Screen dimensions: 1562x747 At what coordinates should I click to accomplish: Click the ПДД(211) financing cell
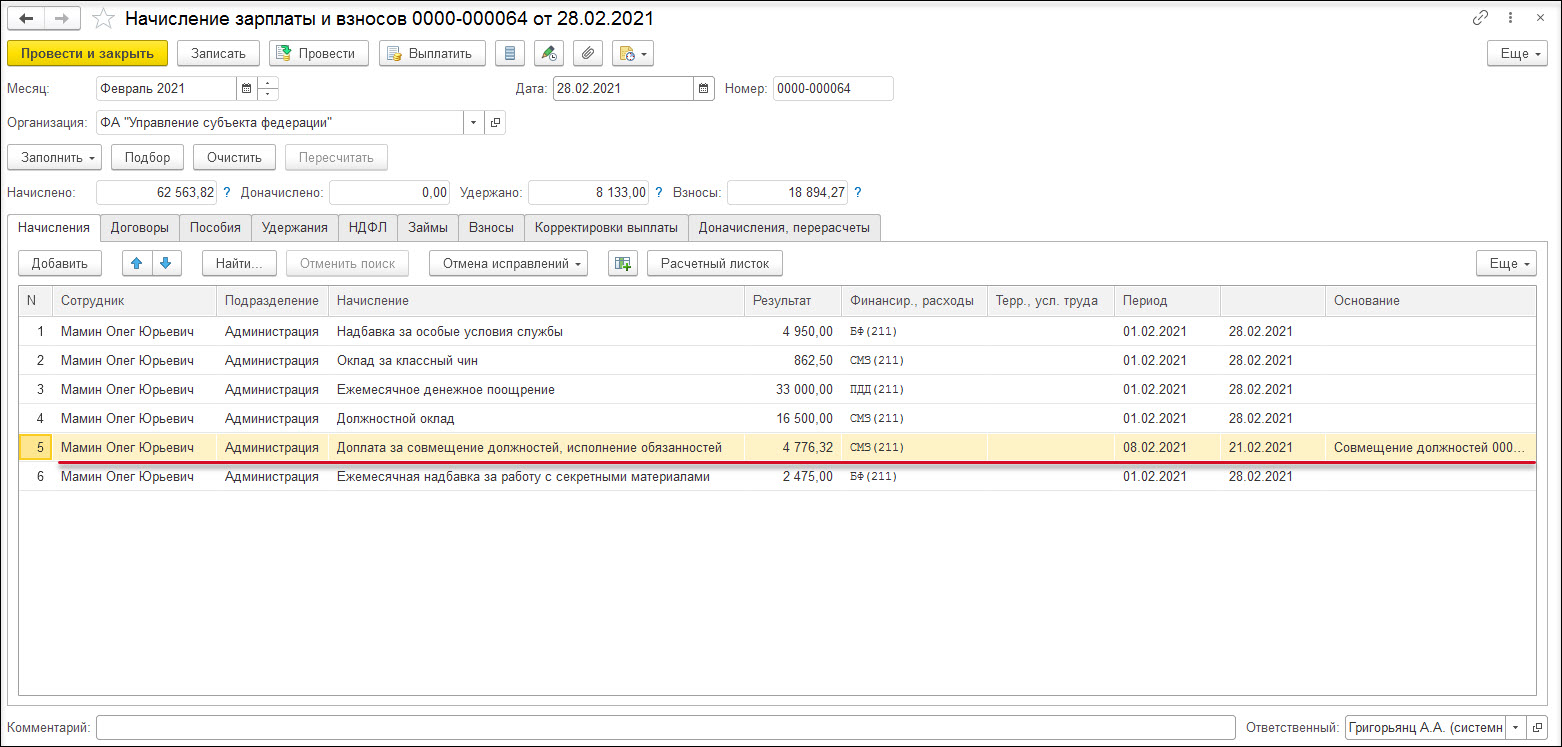[914, 389]
